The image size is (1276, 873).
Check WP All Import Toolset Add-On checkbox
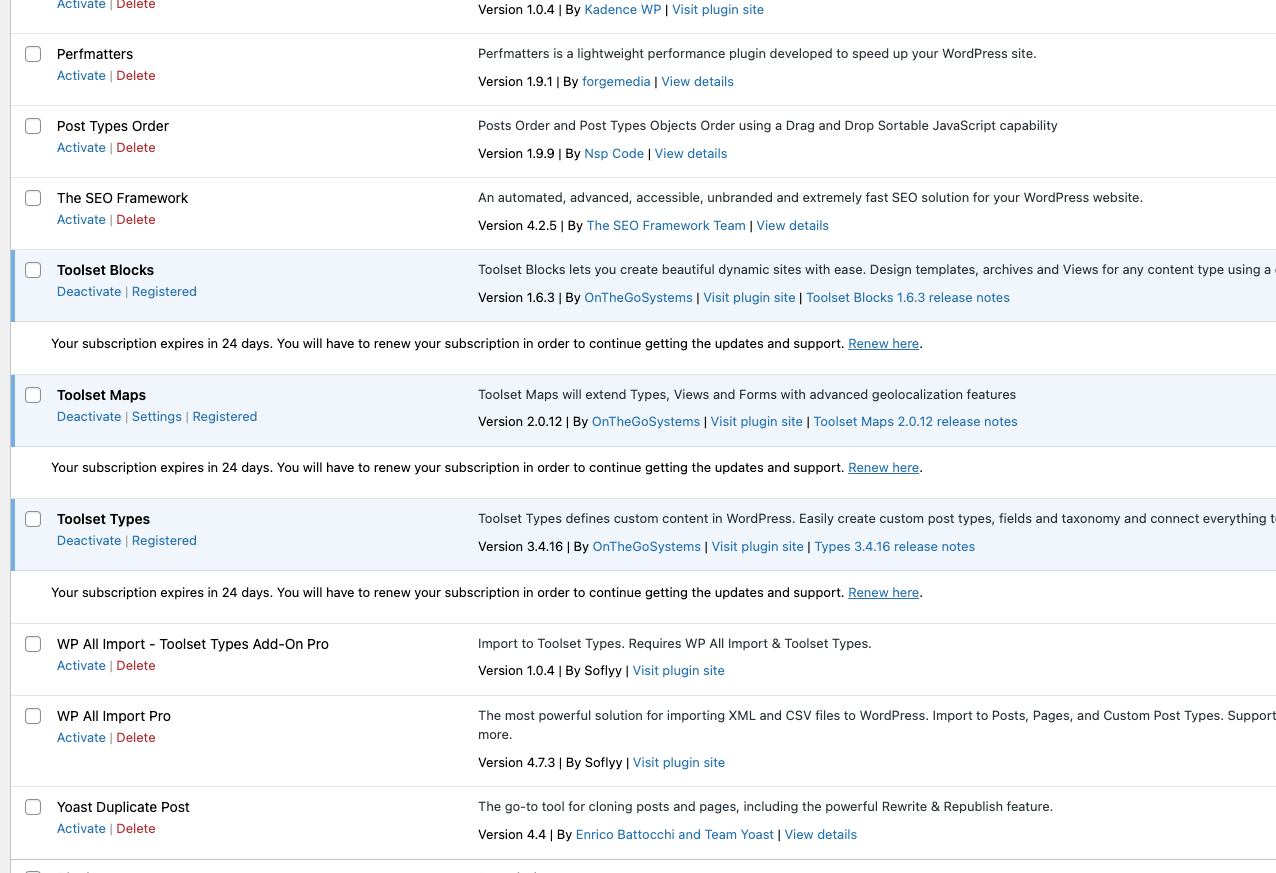[33, 644]
